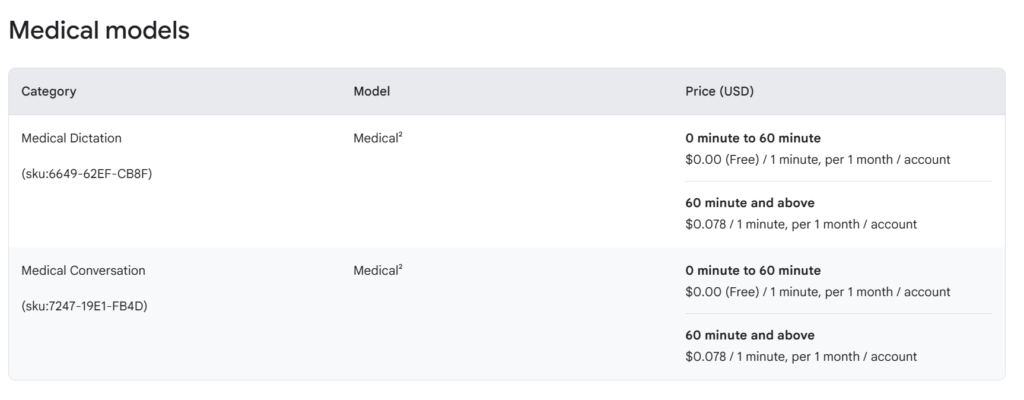Click the SKU 6649-62EF-CB8F text
This screenshot has height=400, width=1024.
pyautogui.click(x=87, y=173)
